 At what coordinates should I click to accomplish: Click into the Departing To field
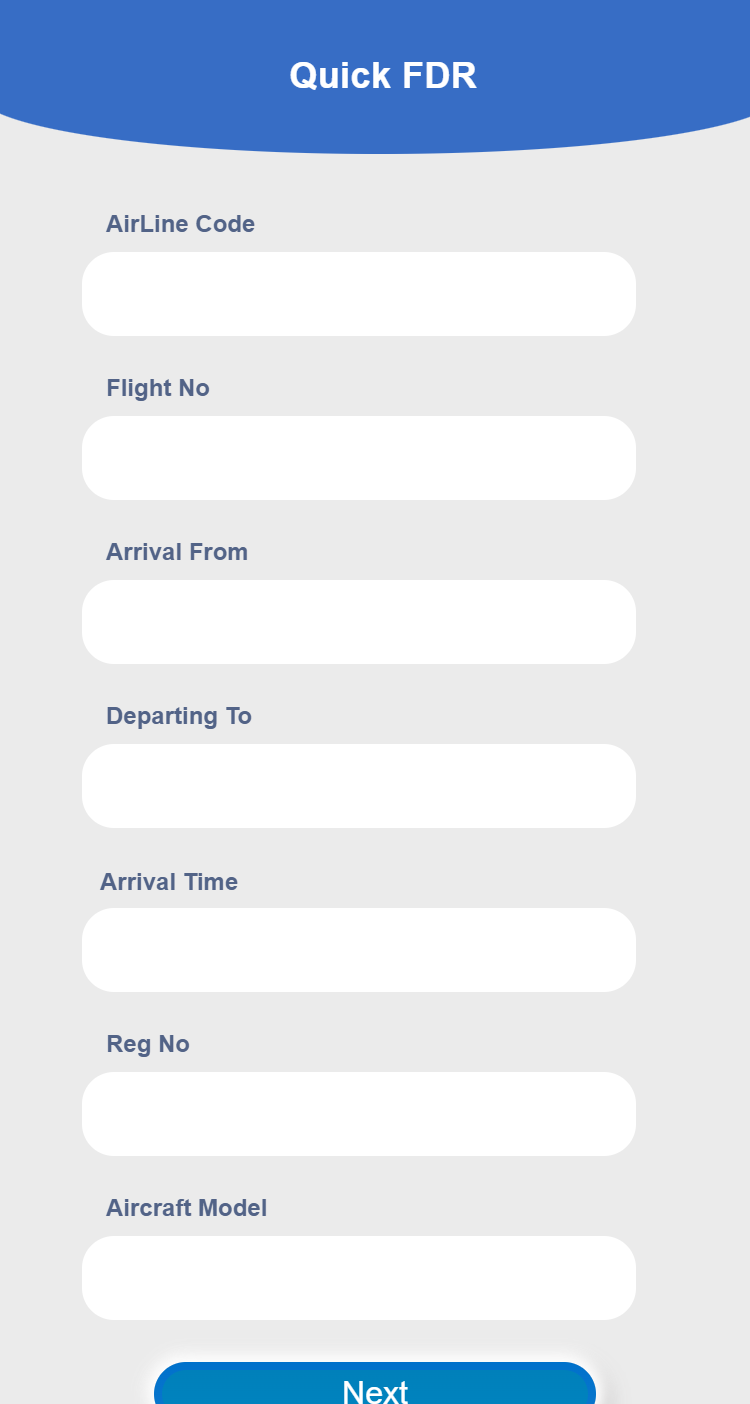(x=358, y=786)
